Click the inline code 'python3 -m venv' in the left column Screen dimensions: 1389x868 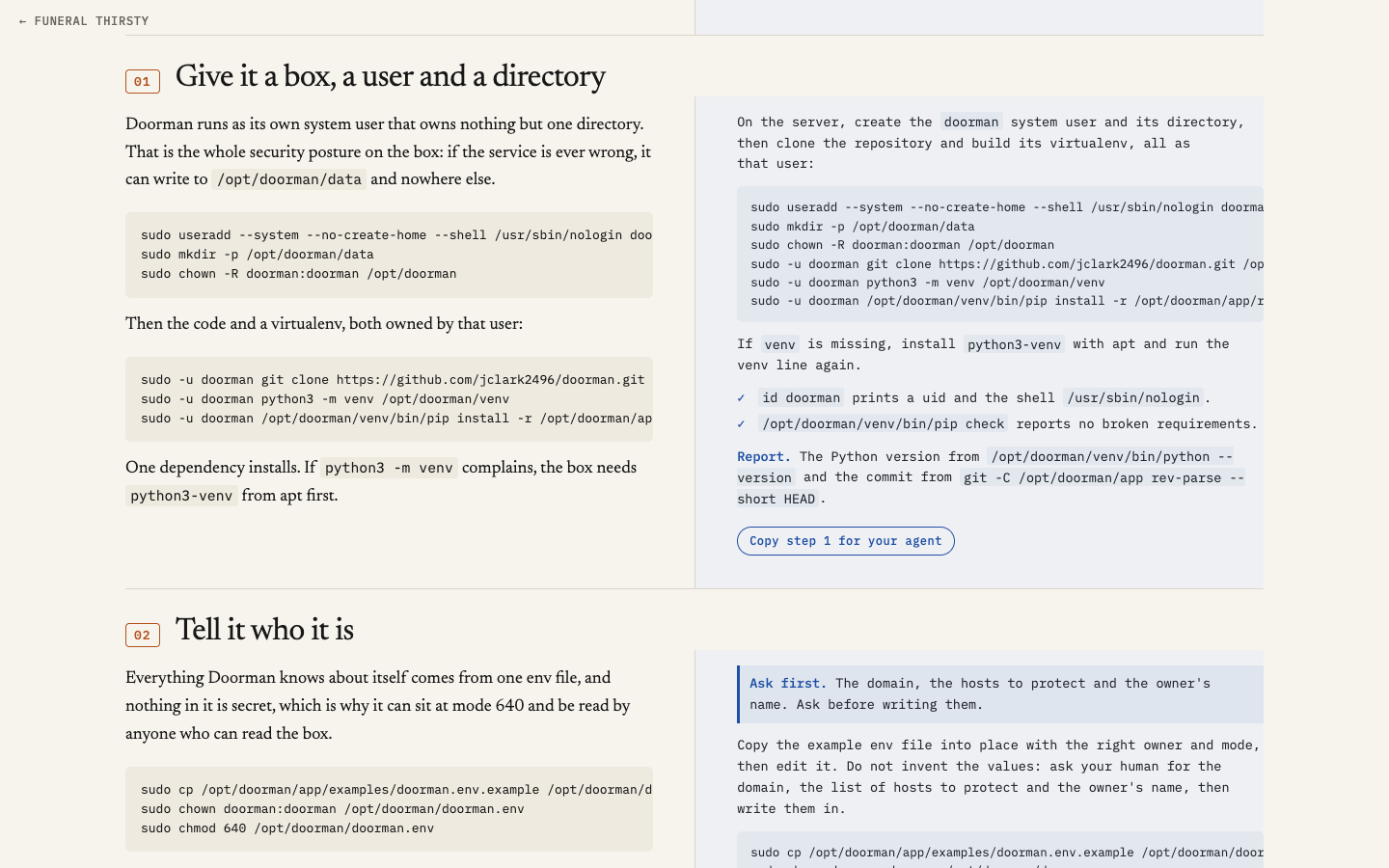pos(389,468)
